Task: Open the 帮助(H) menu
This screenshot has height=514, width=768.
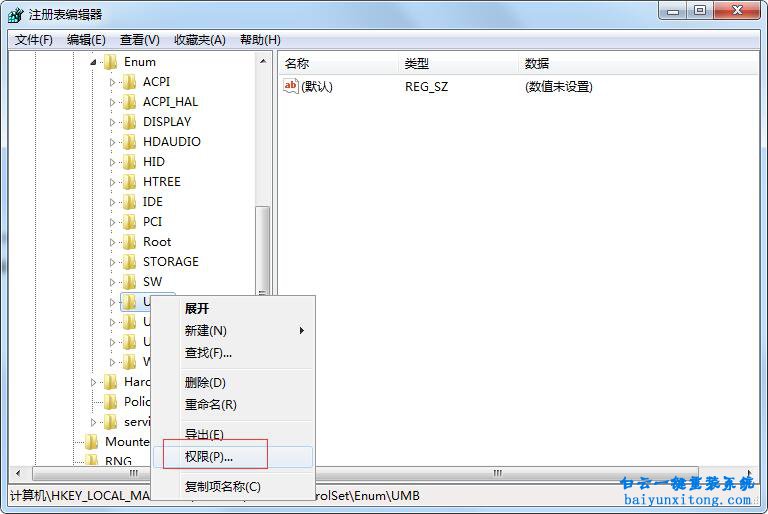Action: [x=260, y=40]
